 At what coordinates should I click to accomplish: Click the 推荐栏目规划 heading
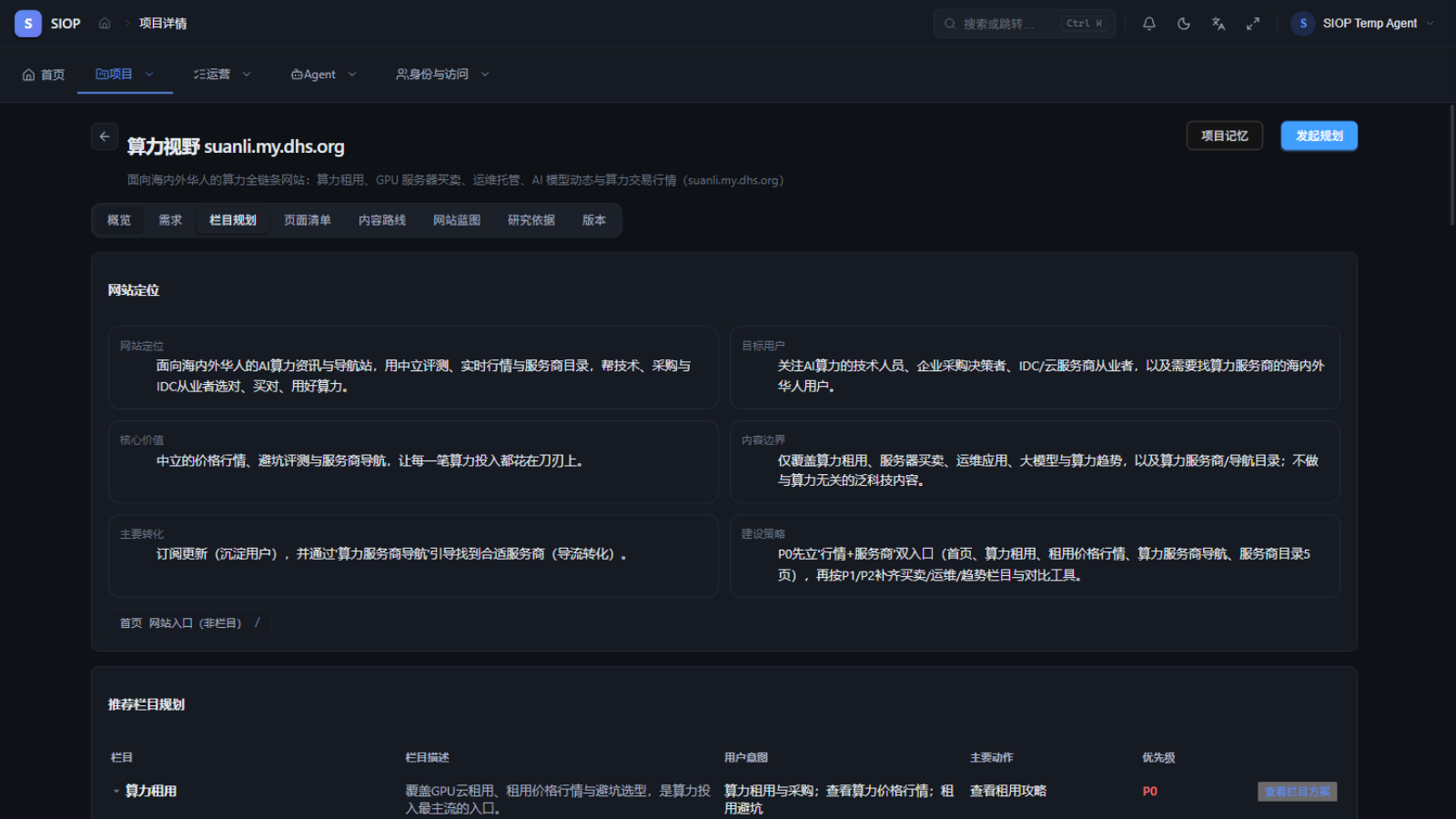[x=147, y=704]
